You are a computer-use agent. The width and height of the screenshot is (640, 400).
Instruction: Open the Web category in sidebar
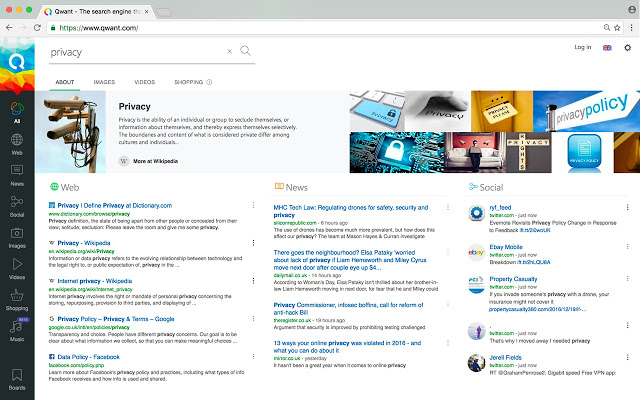(17, 144)
